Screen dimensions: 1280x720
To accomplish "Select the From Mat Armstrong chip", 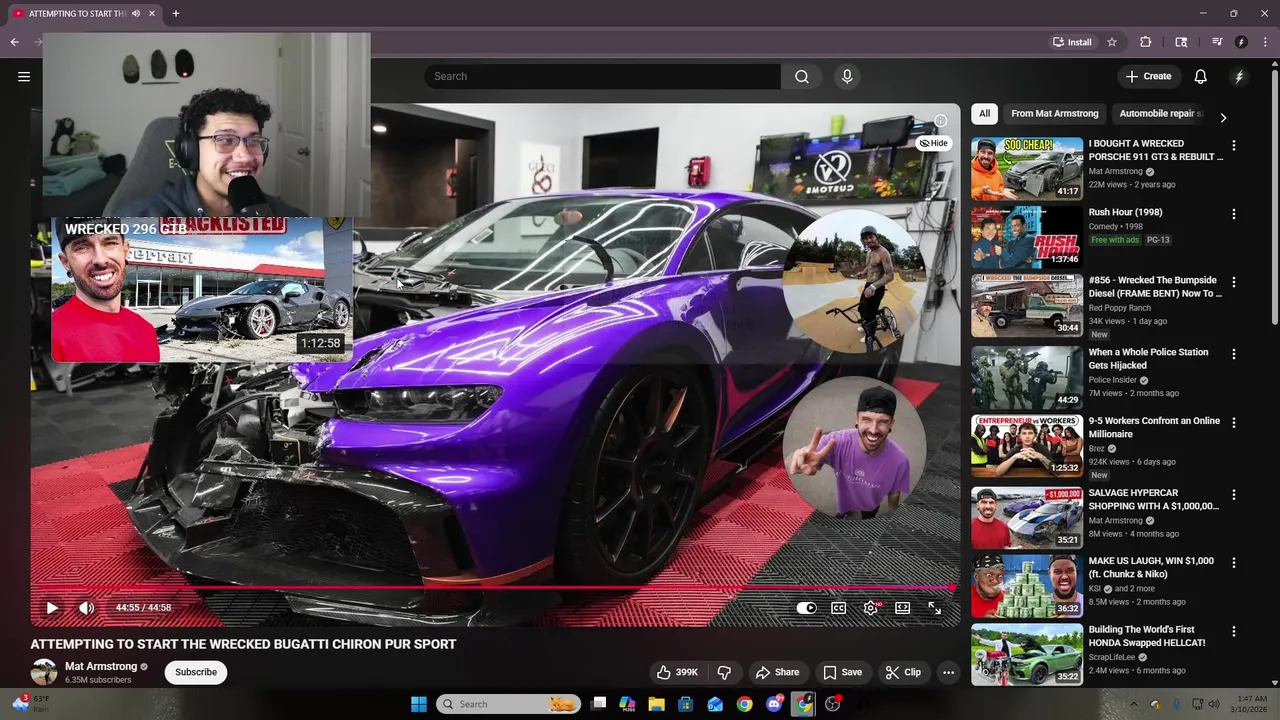I will [x=1054, y=113].
